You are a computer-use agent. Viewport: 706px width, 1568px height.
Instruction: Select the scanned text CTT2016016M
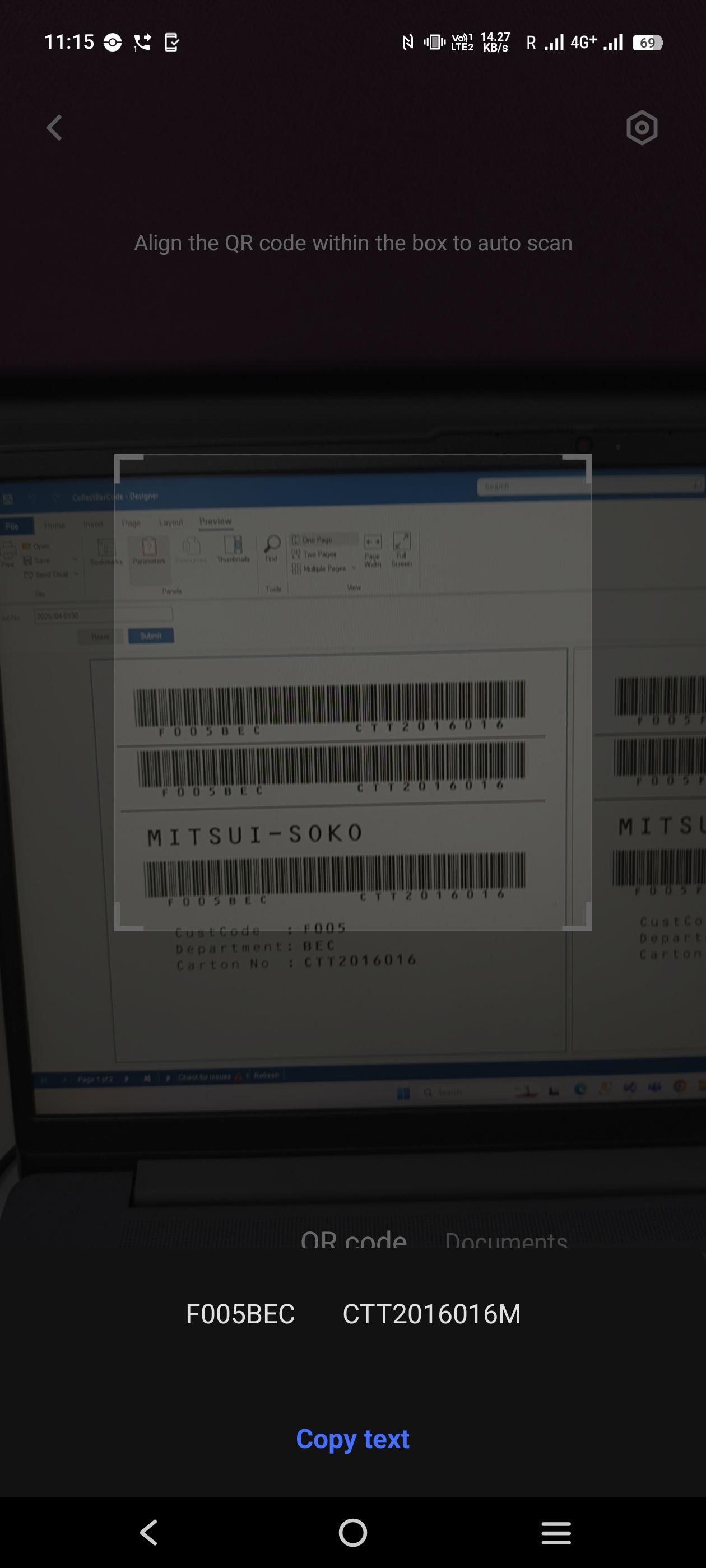(432, 1314)
